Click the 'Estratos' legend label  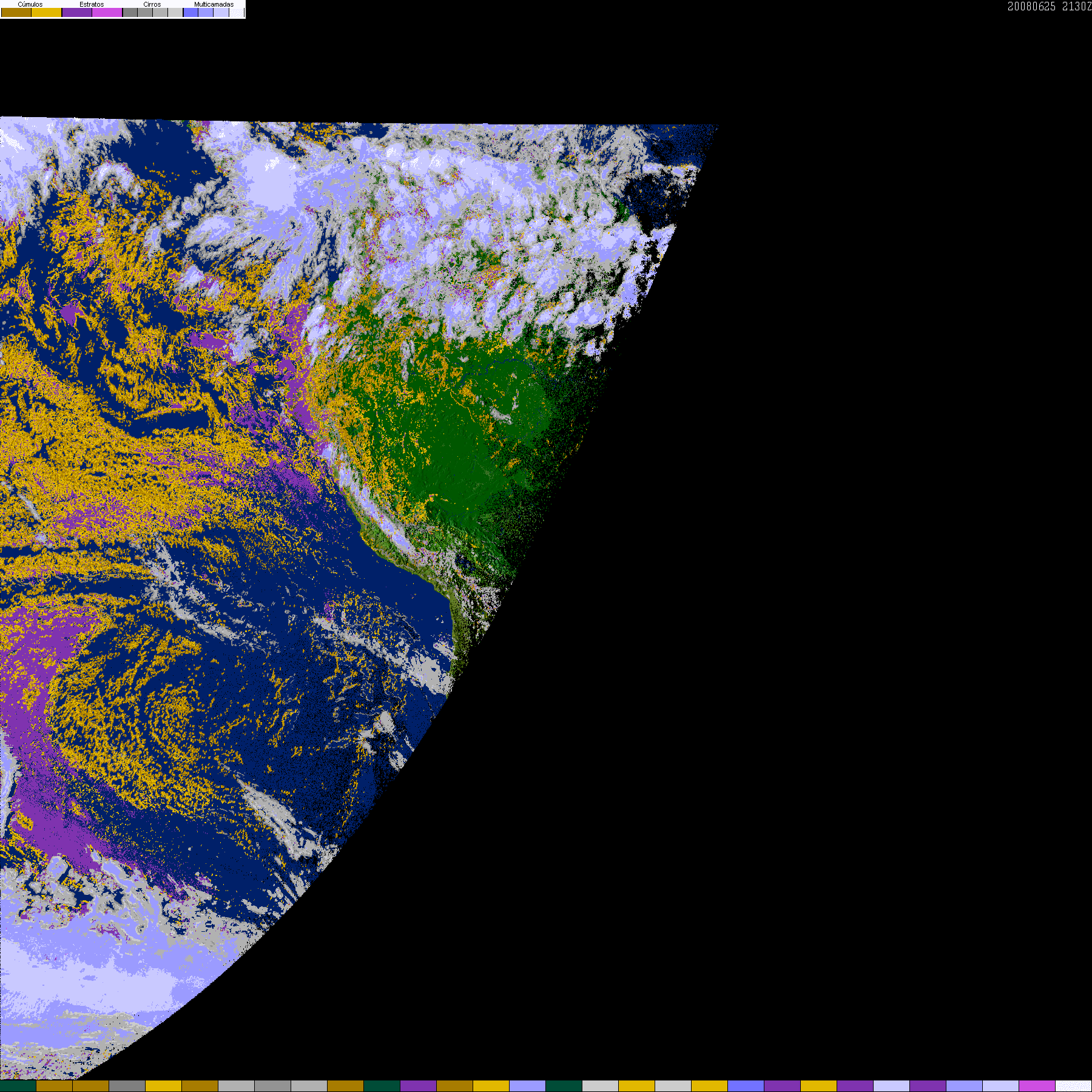click(x=92, y=4)
